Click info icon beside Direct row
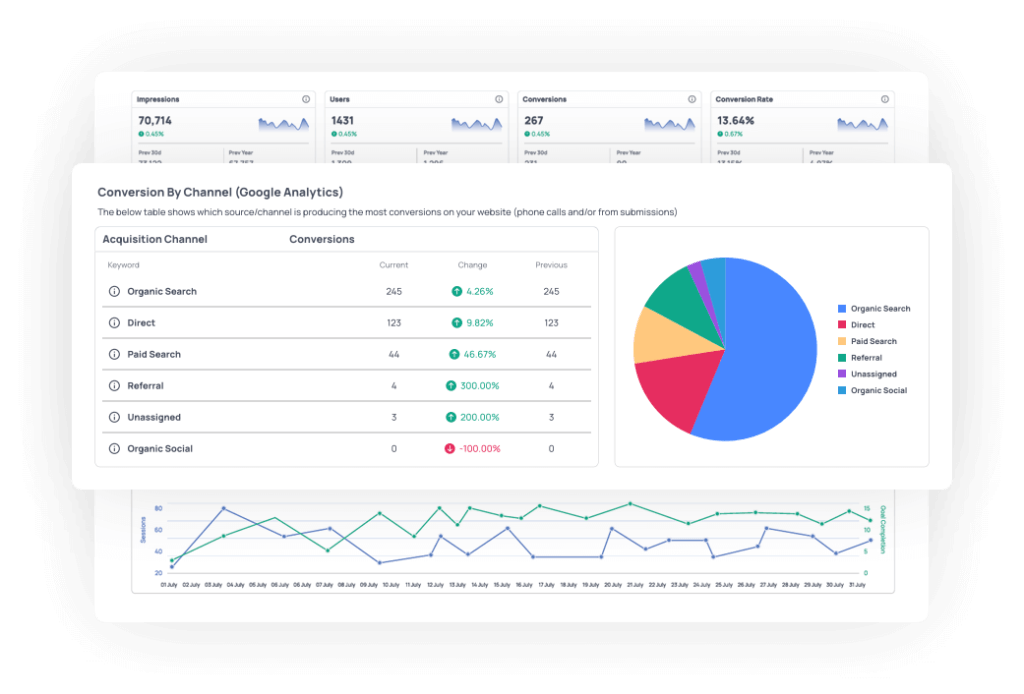 click(x=114, y=323)
